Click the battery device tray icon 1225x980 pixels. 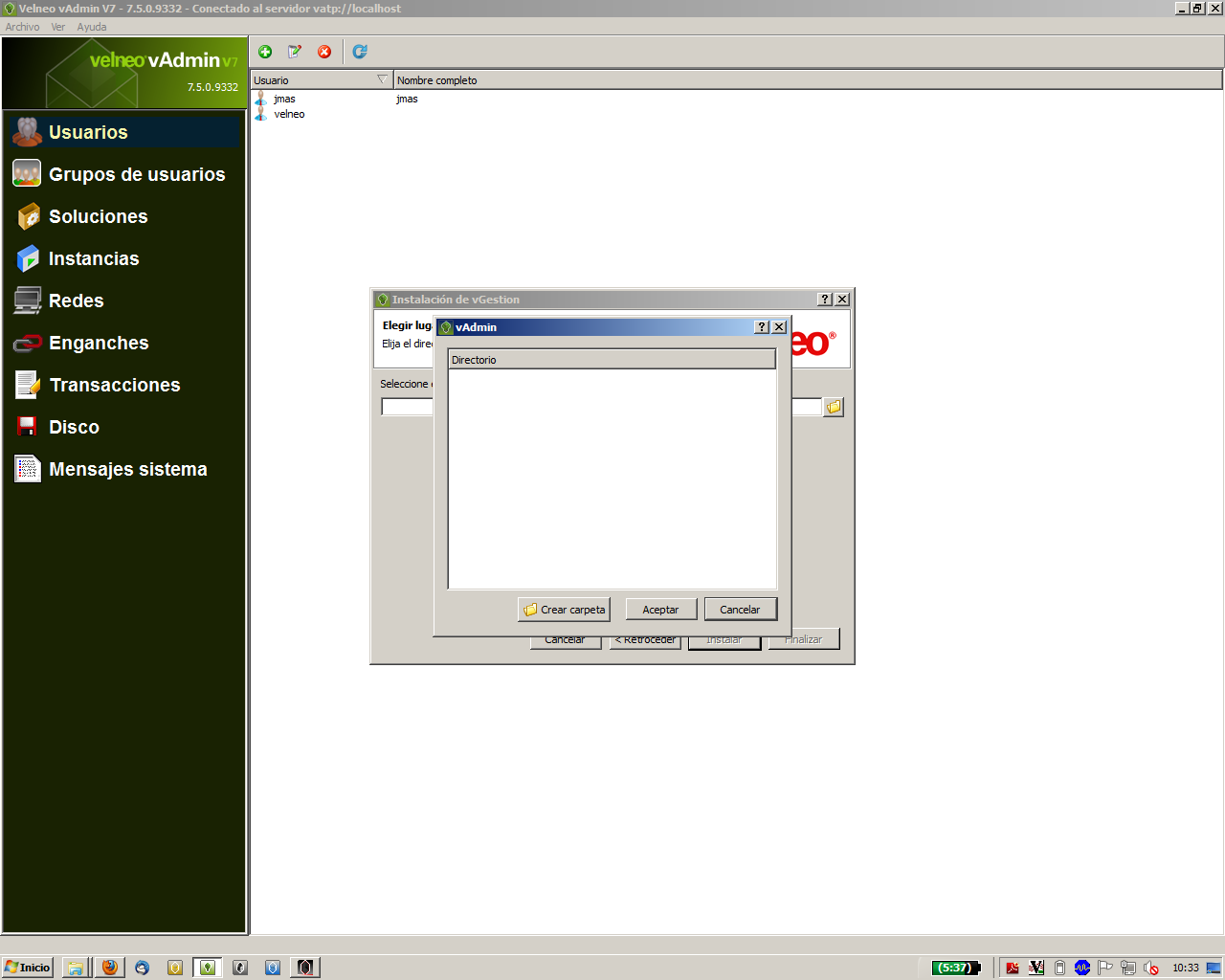coord(1059,968)
